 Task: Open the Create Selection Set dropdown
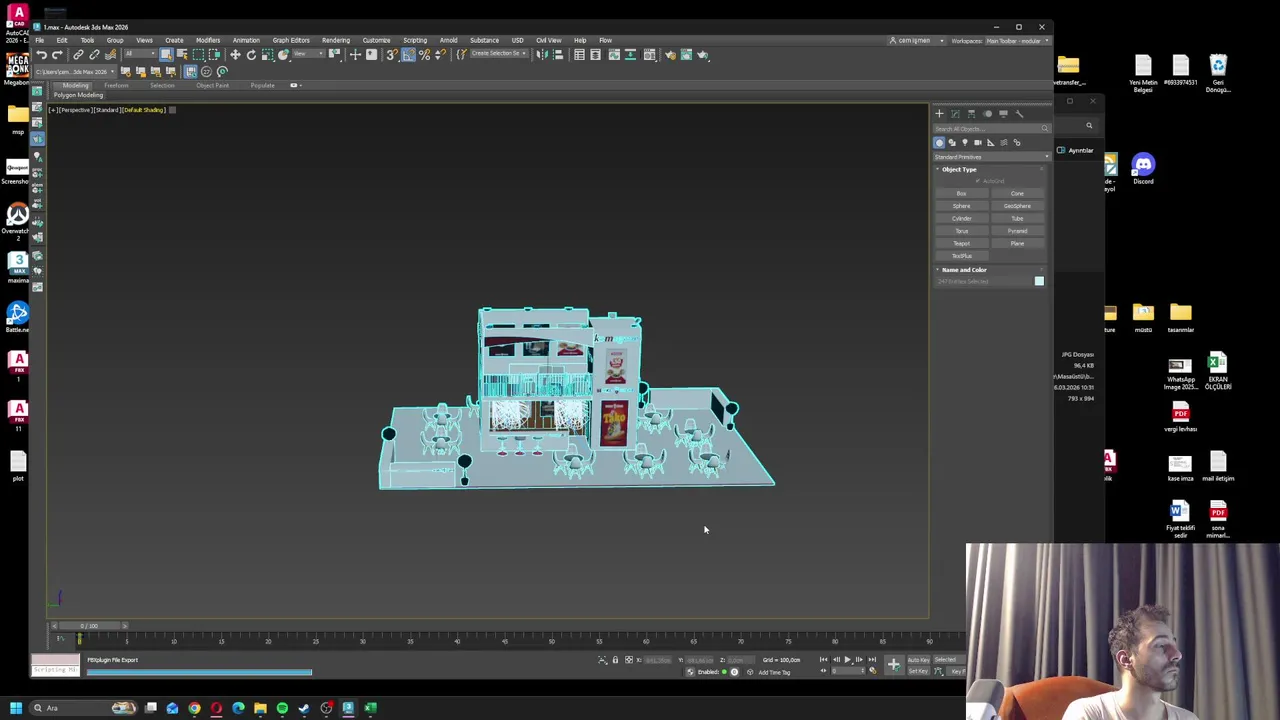coord(499,54)
